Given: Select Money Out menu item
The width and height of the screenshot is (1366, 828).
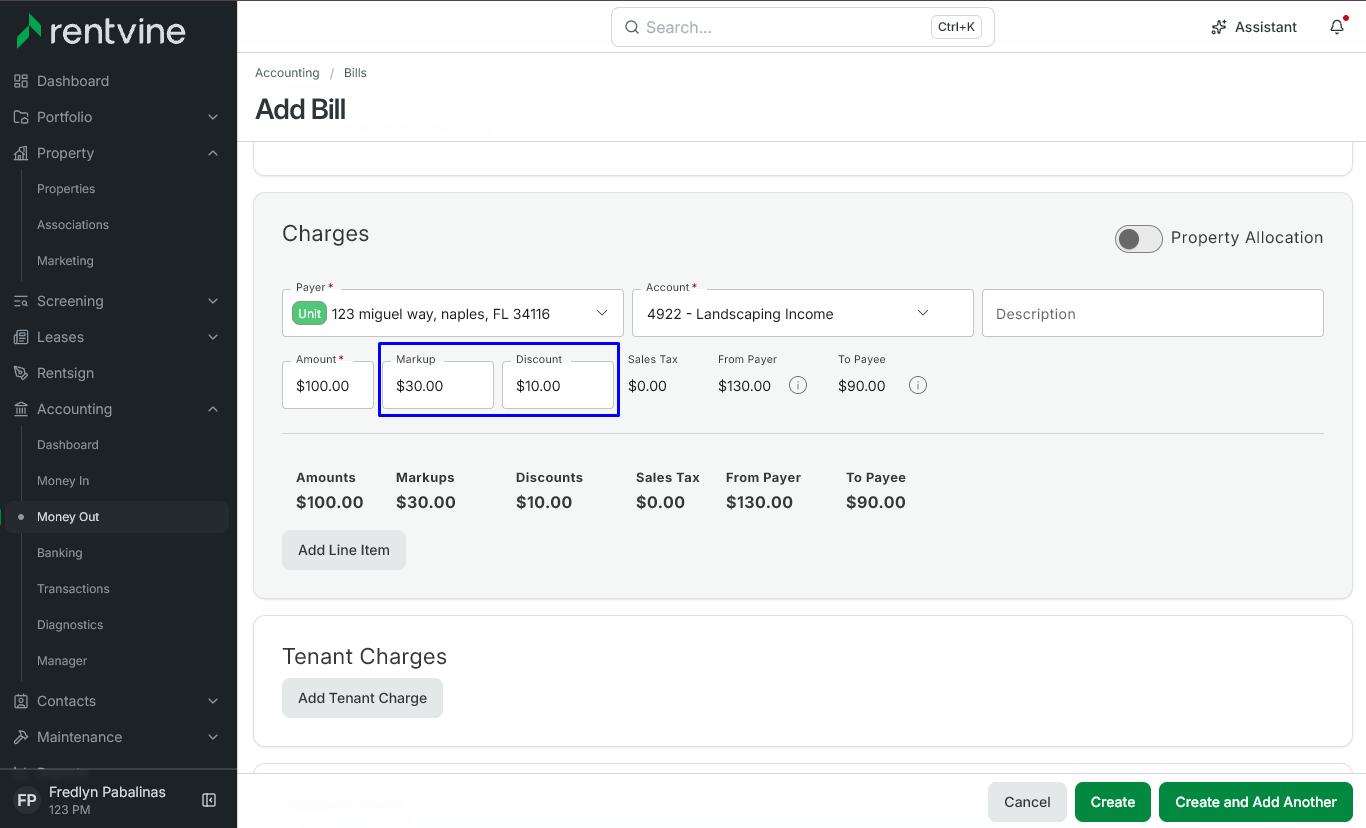Looking at the screenshot, I should pos(117,517).
